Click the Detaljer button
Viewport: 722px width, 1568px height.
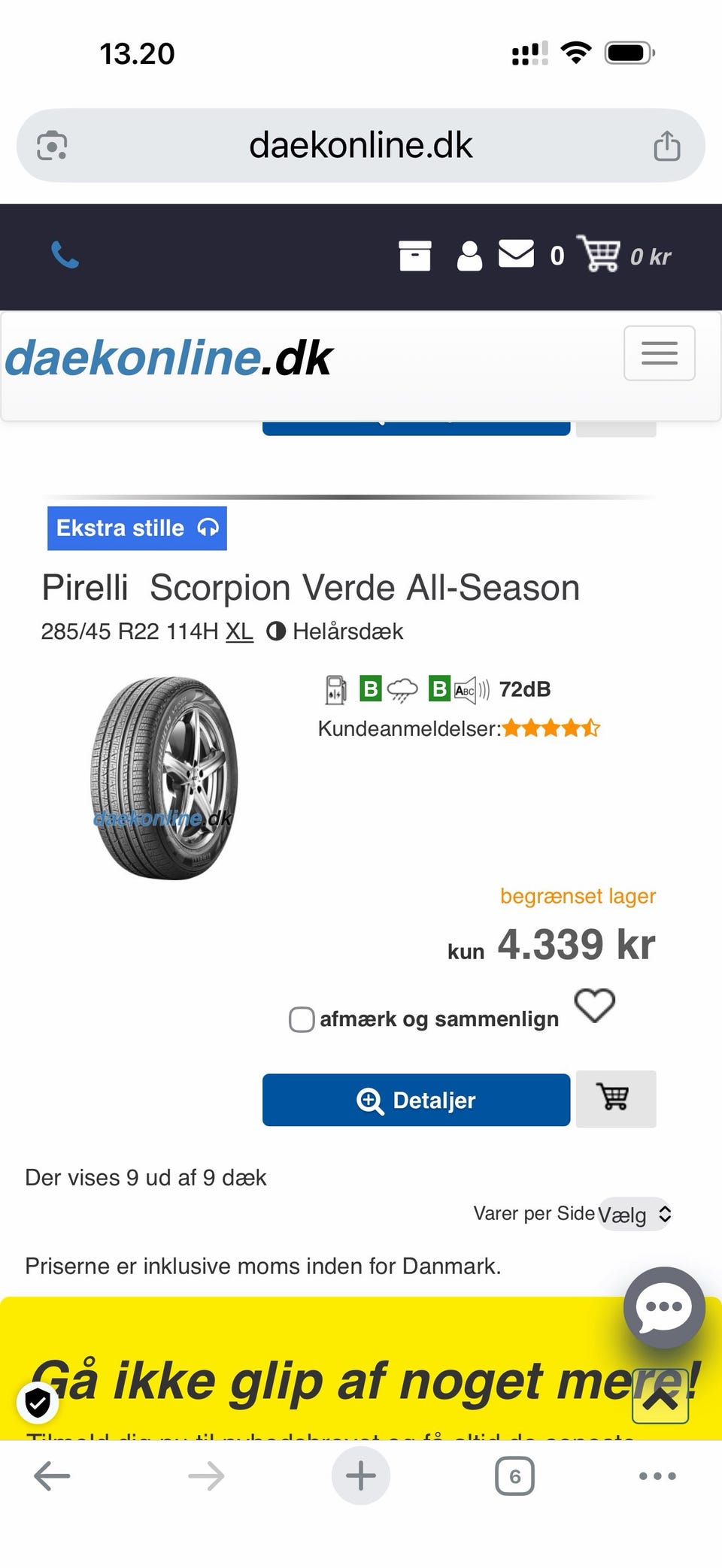[416, 1100]
